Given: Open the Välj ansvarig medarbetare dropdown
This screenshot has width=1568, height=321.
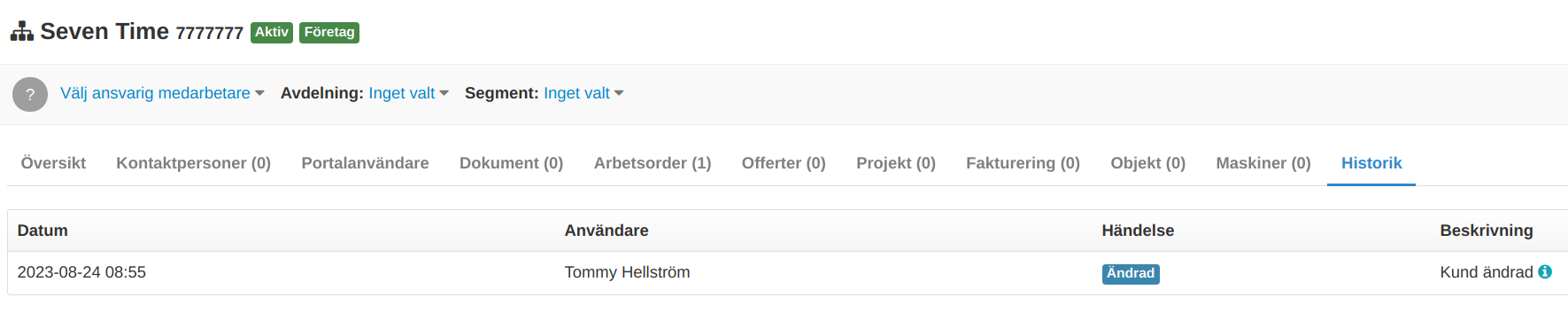Looking at the screenshot, I should point(162,93).
